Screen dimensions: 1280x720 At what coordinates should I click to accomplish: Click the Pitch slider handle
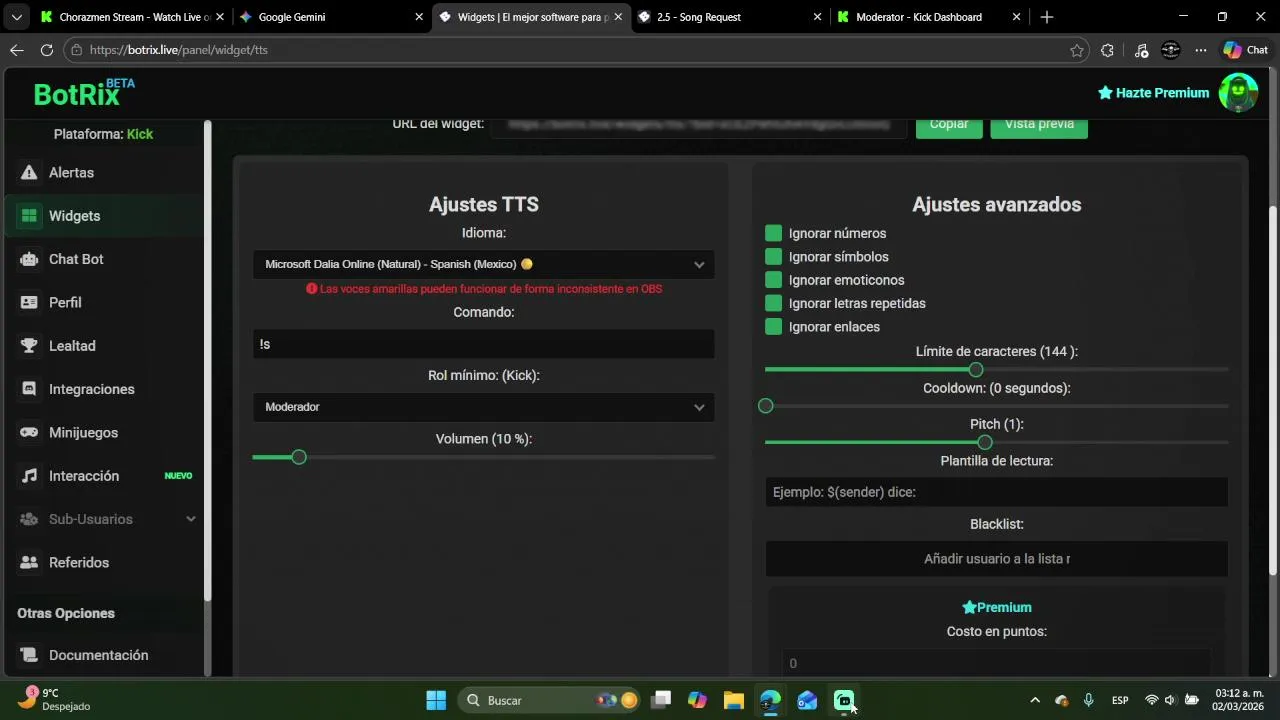click(x=985, y=442)
